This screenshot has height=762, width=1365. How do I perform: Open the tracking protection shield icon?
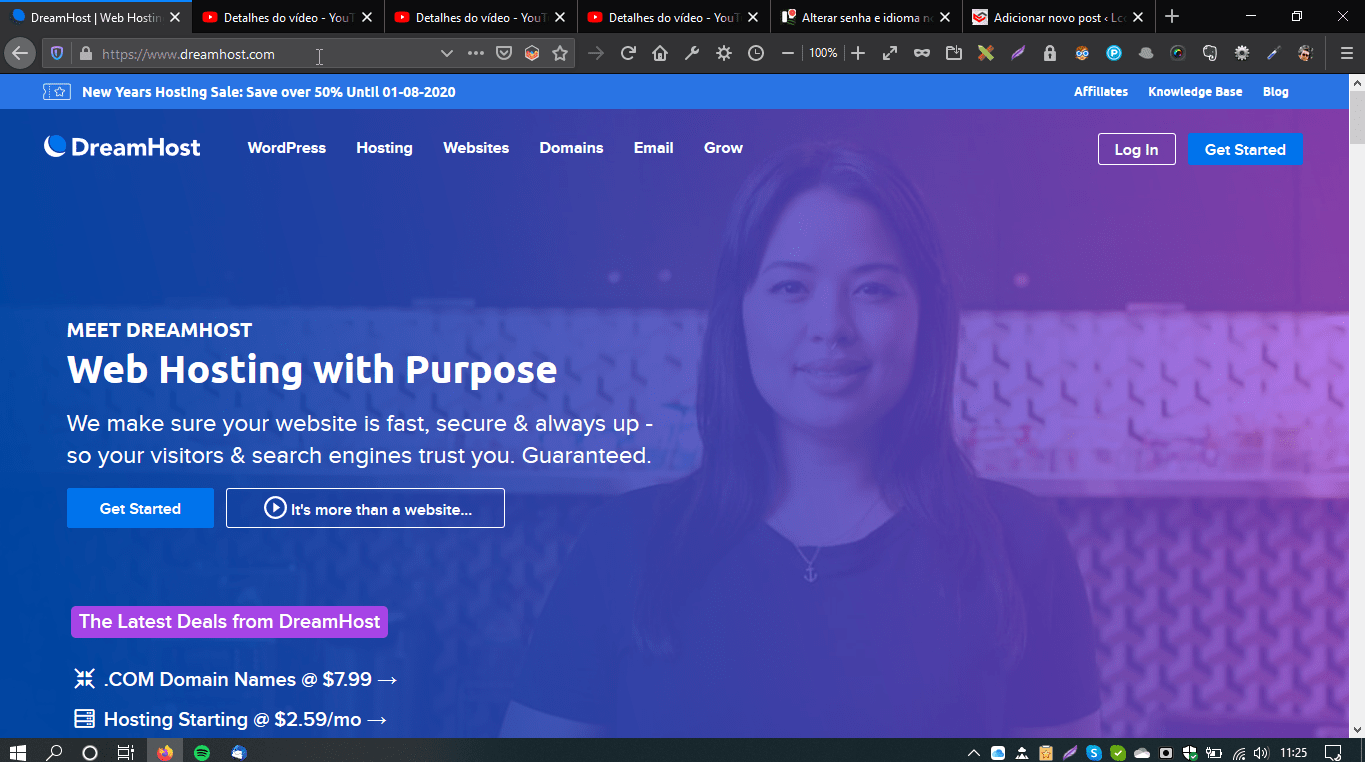point(58,54)
